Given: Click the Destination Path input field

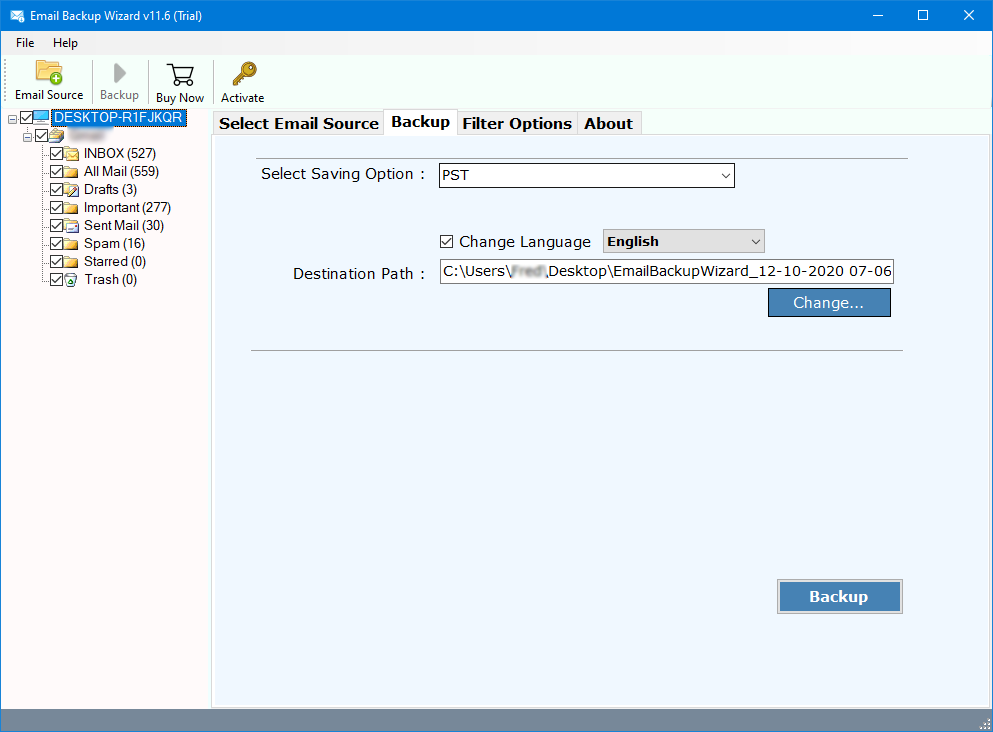Looking at the screenshot, I should 667,271.
